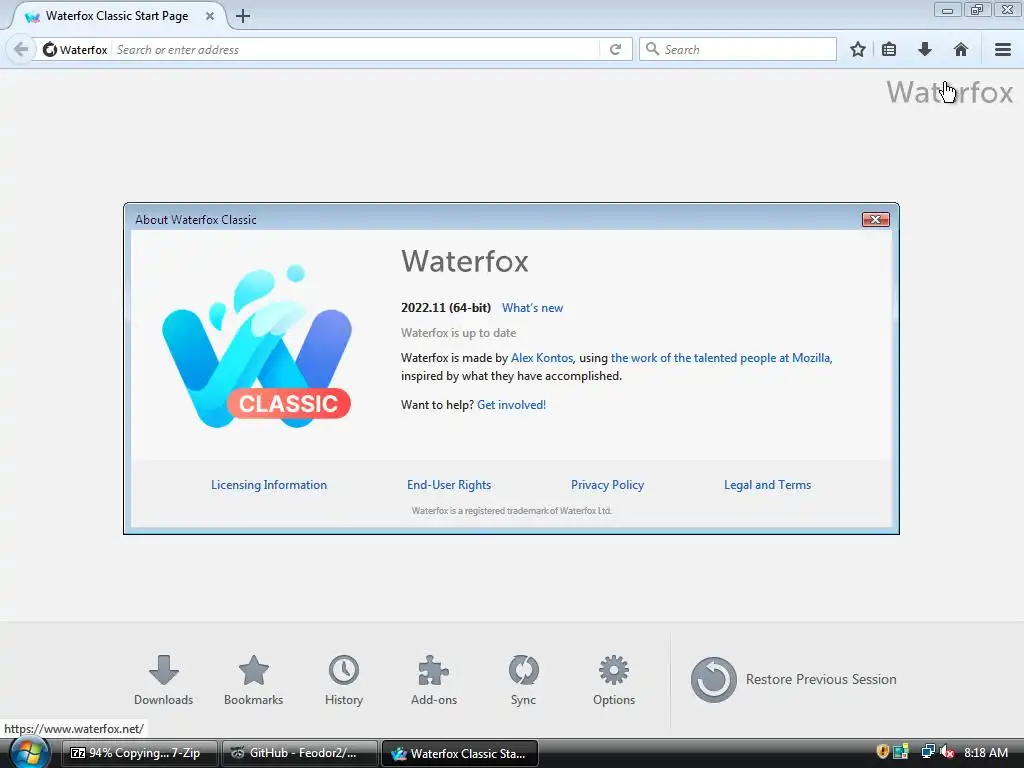Click the back navigation arrow
This screenshot has width=1024, height=768.
click(21, 49)
